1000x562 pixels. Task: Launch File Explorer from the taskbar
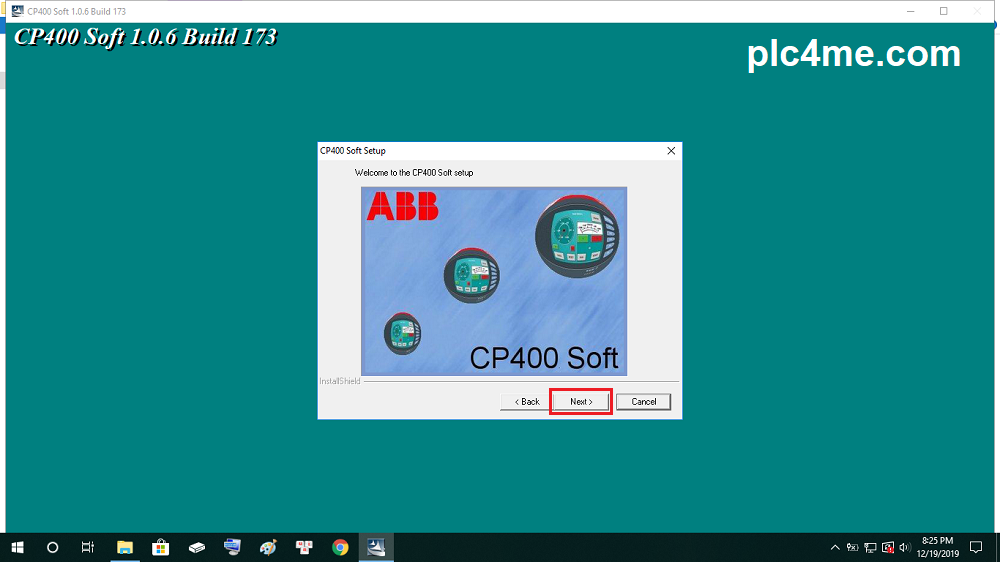click(125, 547)
